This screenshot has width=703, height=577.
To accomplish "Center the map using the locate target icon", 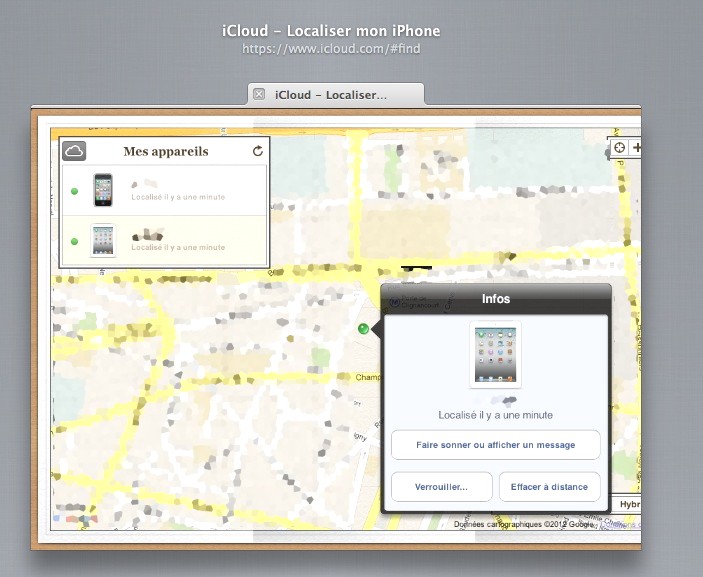I will coord(619,148).
